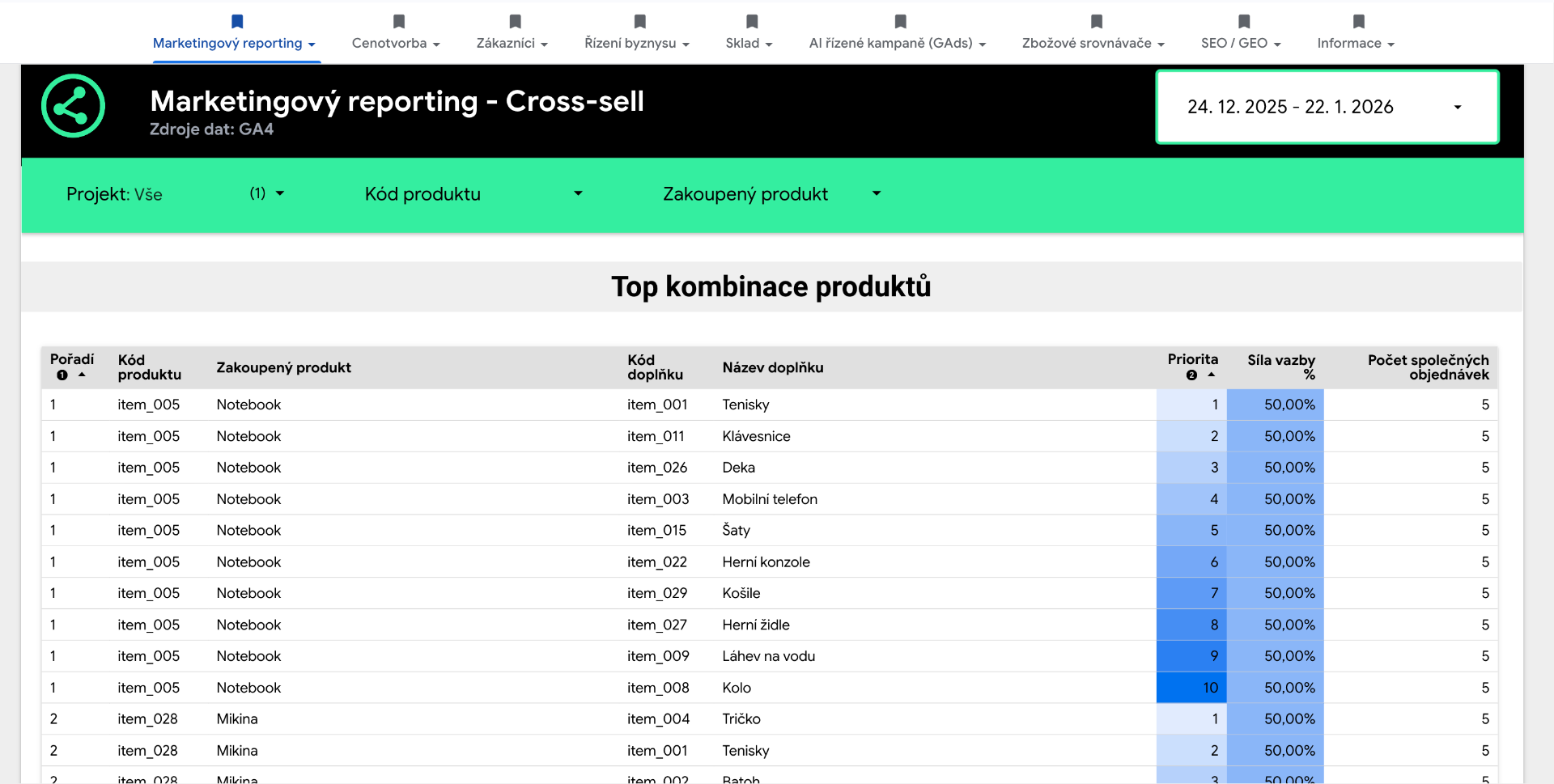Click info icon under Priorita header
The image size is (1554, 784).
[1191, 375]
